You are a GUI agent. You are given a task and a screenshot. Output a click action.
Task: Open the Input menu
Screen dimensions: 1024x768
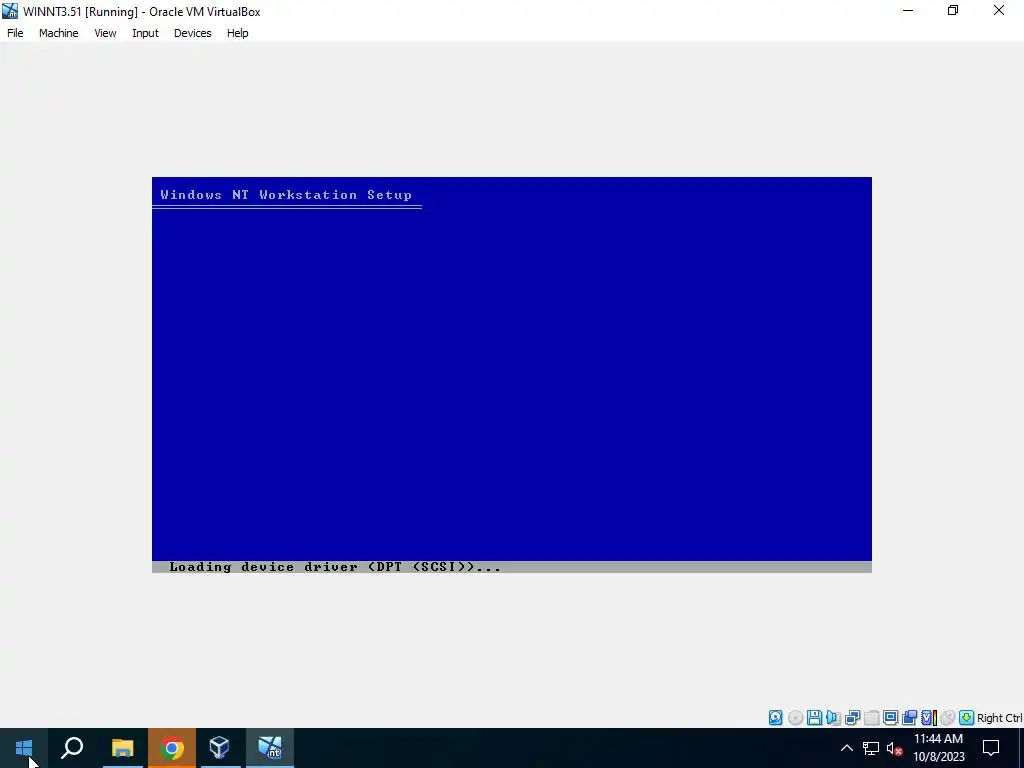point(145,33)
